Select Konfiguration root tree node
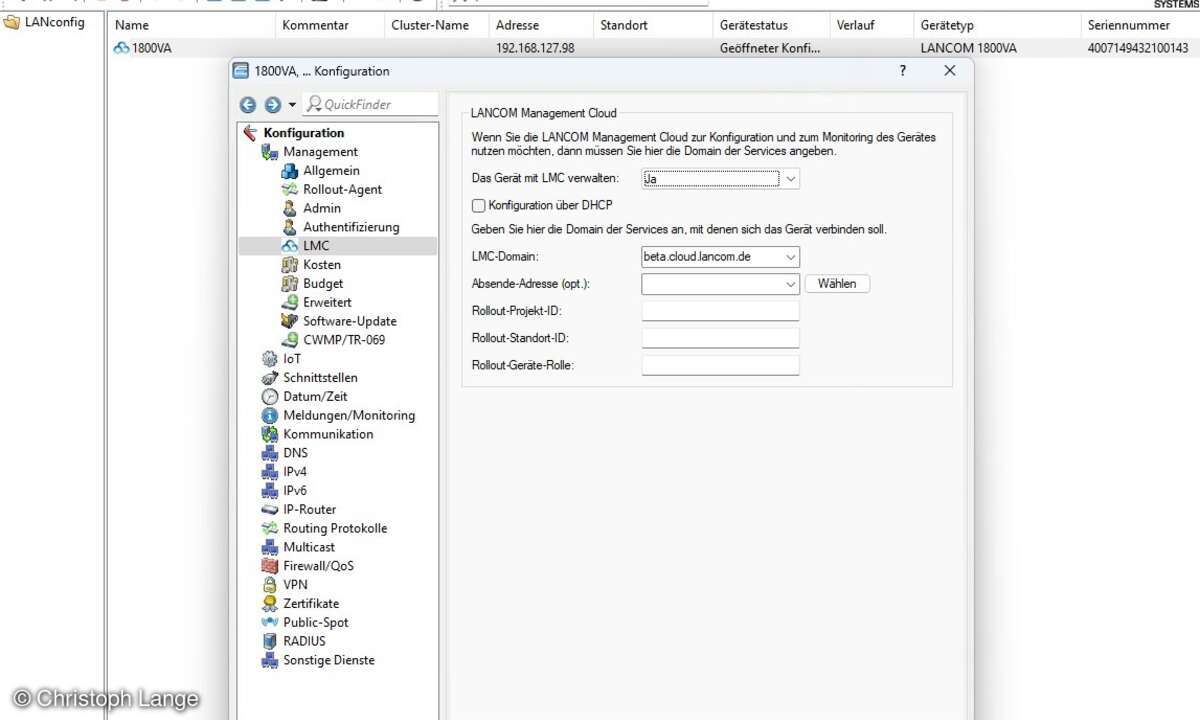This screenshot has width=1200, height=720. pyautogui.click(x=304, y=133)
